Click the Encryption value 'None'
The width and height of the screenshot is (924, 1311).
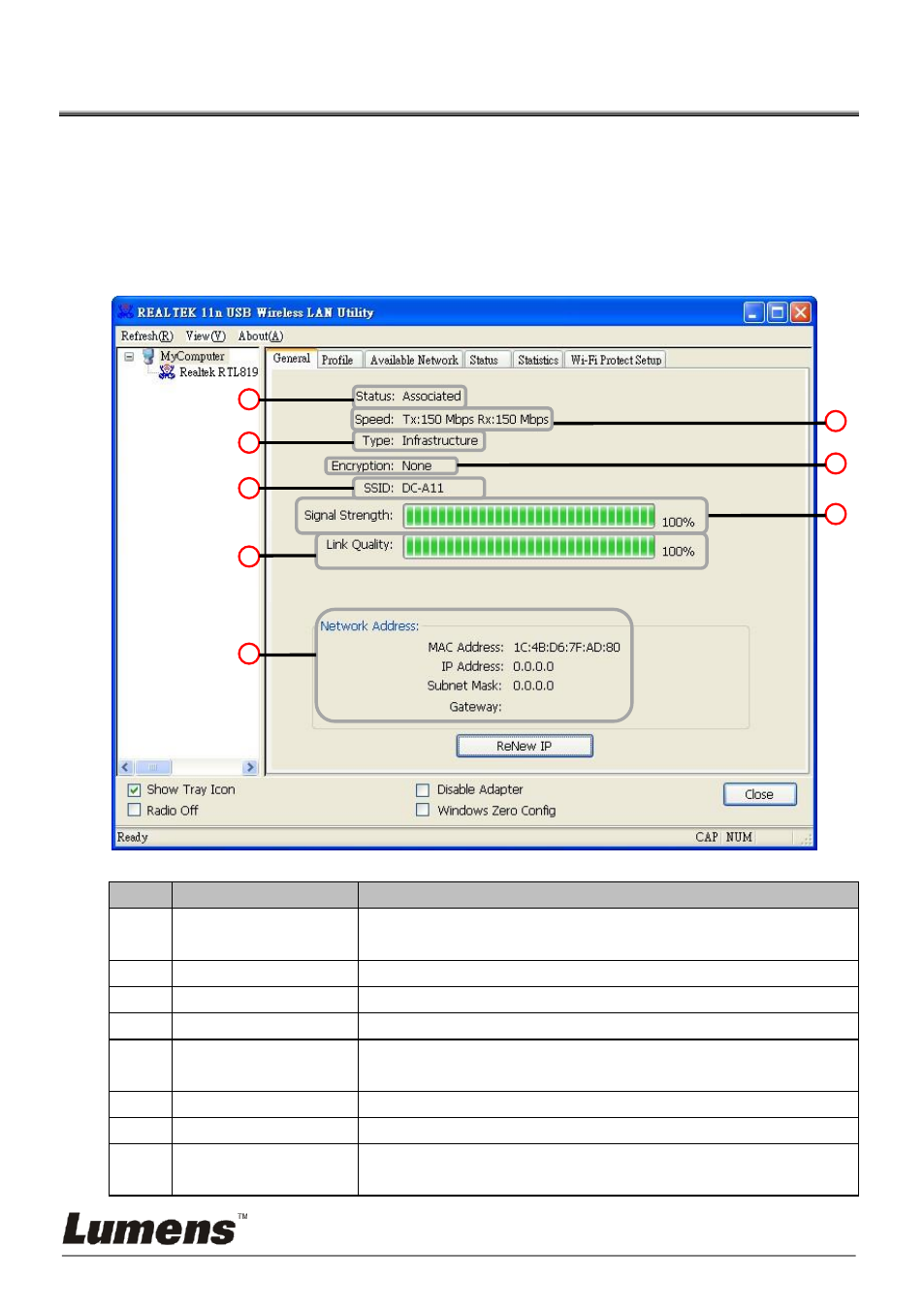point(417,466)
